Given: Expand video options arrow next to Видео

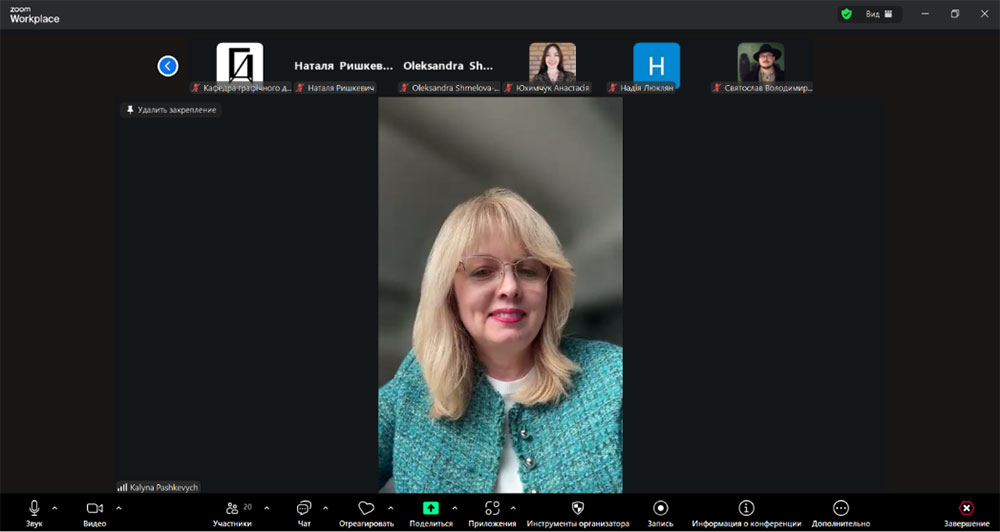Looking at the screenshot, I should 119,508.
